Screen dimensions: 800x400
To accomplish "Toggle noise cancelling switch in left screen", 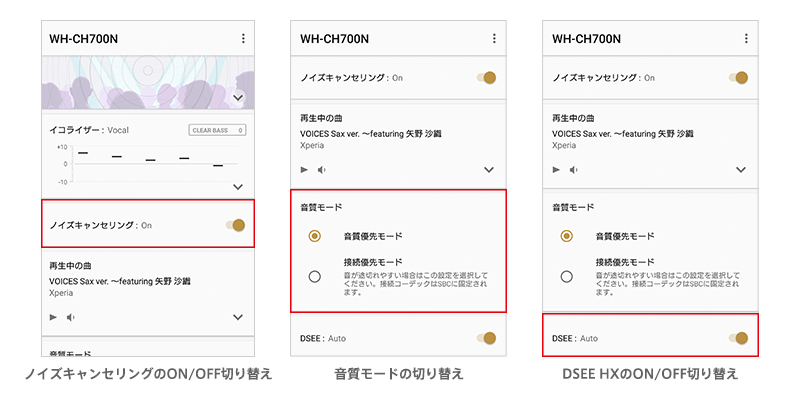I will [235, 225].
